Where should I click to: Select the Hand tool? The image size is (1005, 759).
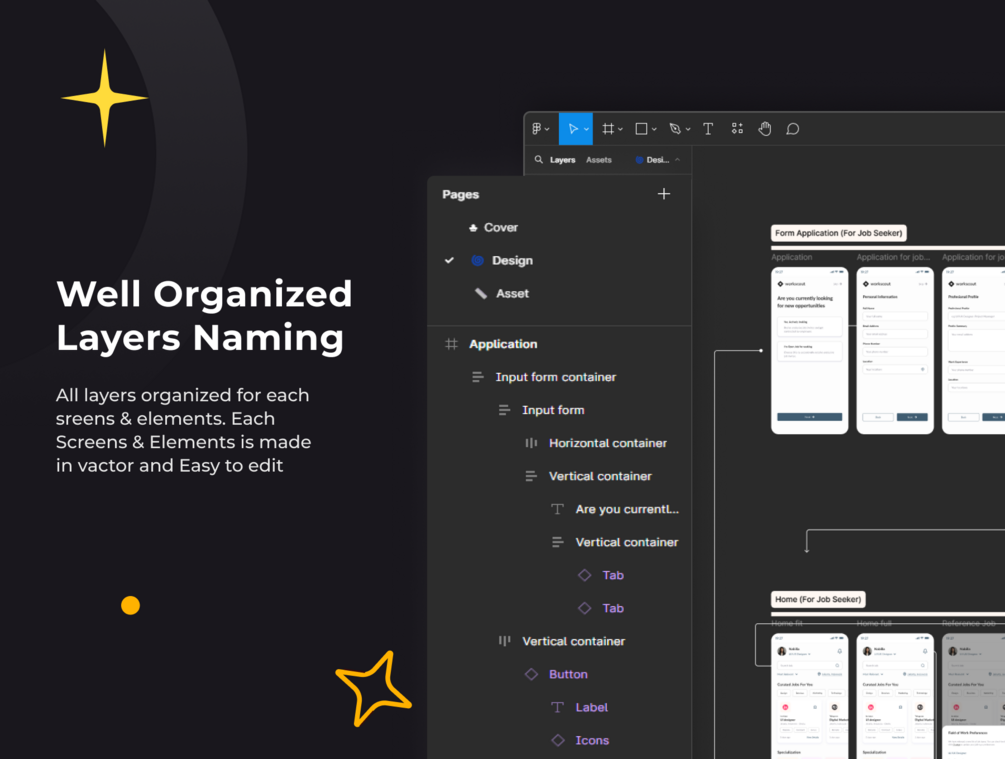[x=765, y=129]
